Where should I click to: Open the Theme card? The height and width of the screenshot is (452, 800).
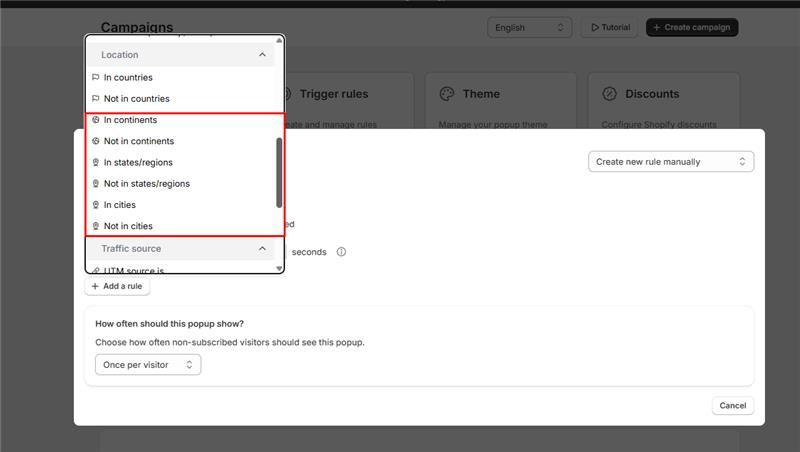(x=501, y=101)
